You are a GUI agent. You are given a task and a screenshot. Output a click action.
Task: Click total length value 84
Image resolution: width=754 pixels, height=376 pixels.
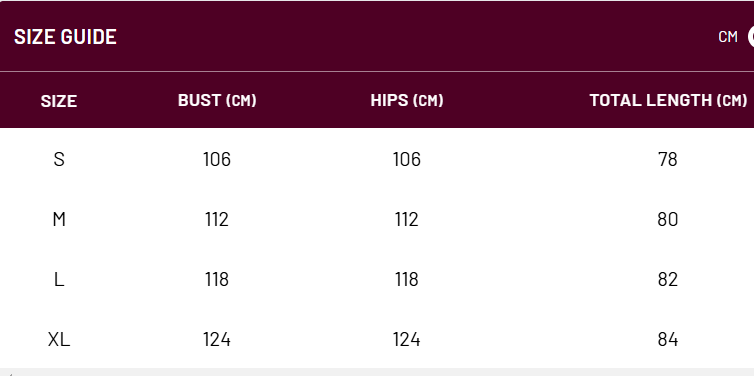click(668, 339)
